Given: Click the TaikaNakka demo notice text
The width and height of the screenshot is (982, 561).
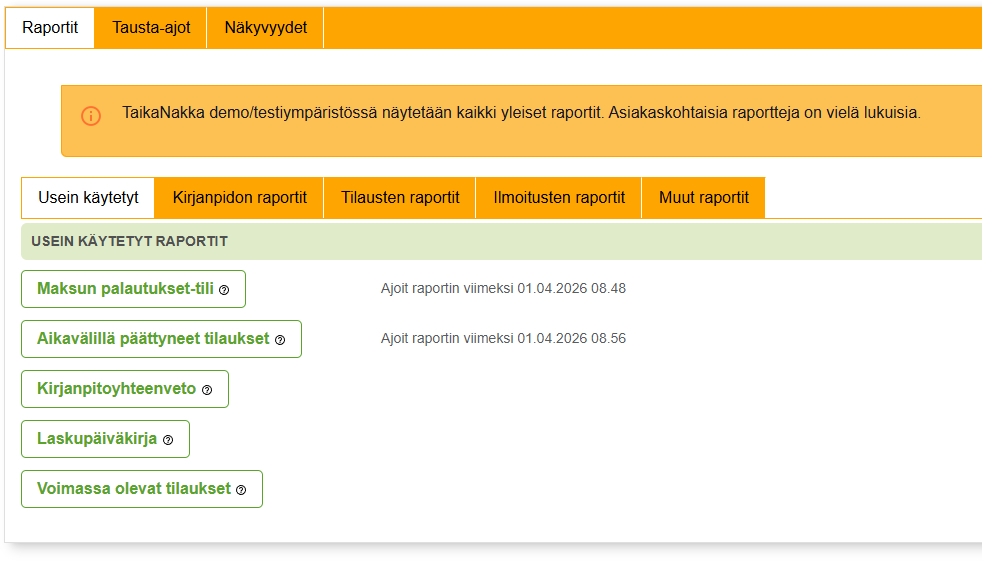Looking at the screenshot, I should point(521,113).
